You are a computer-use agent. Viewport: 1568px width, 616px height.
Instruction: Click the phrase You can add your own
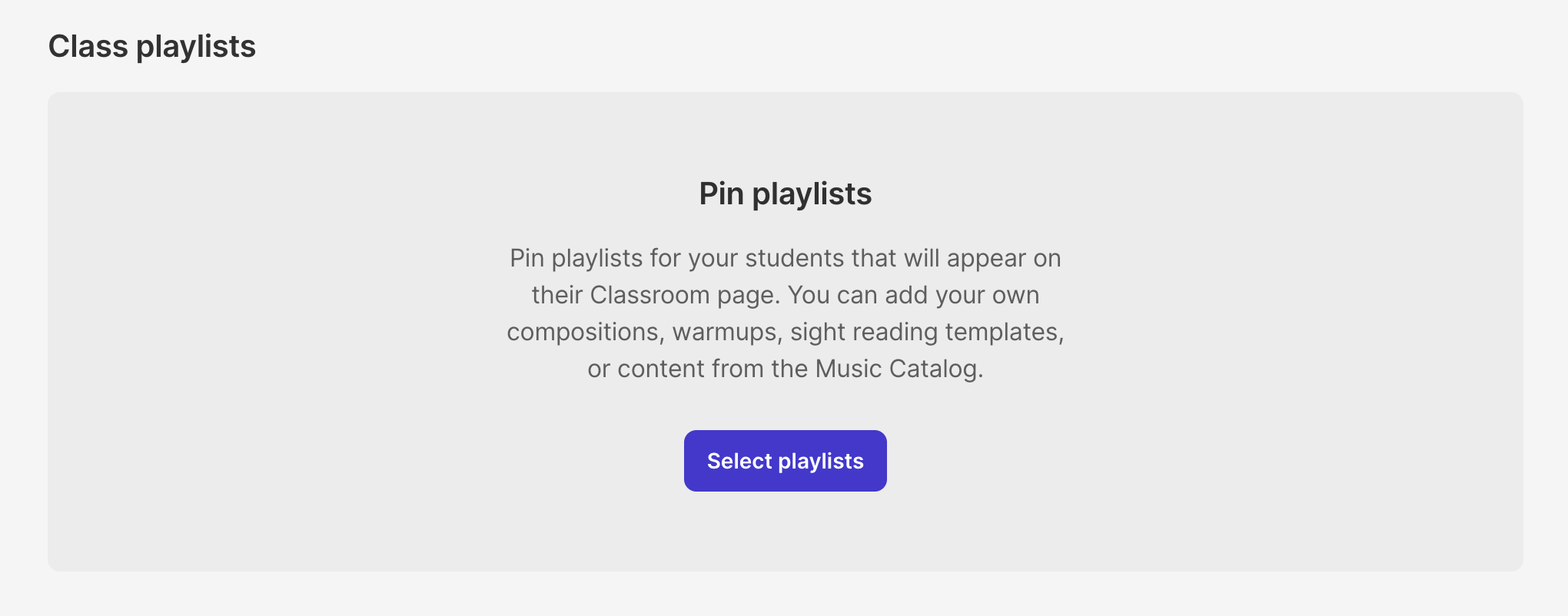(914, 296)
